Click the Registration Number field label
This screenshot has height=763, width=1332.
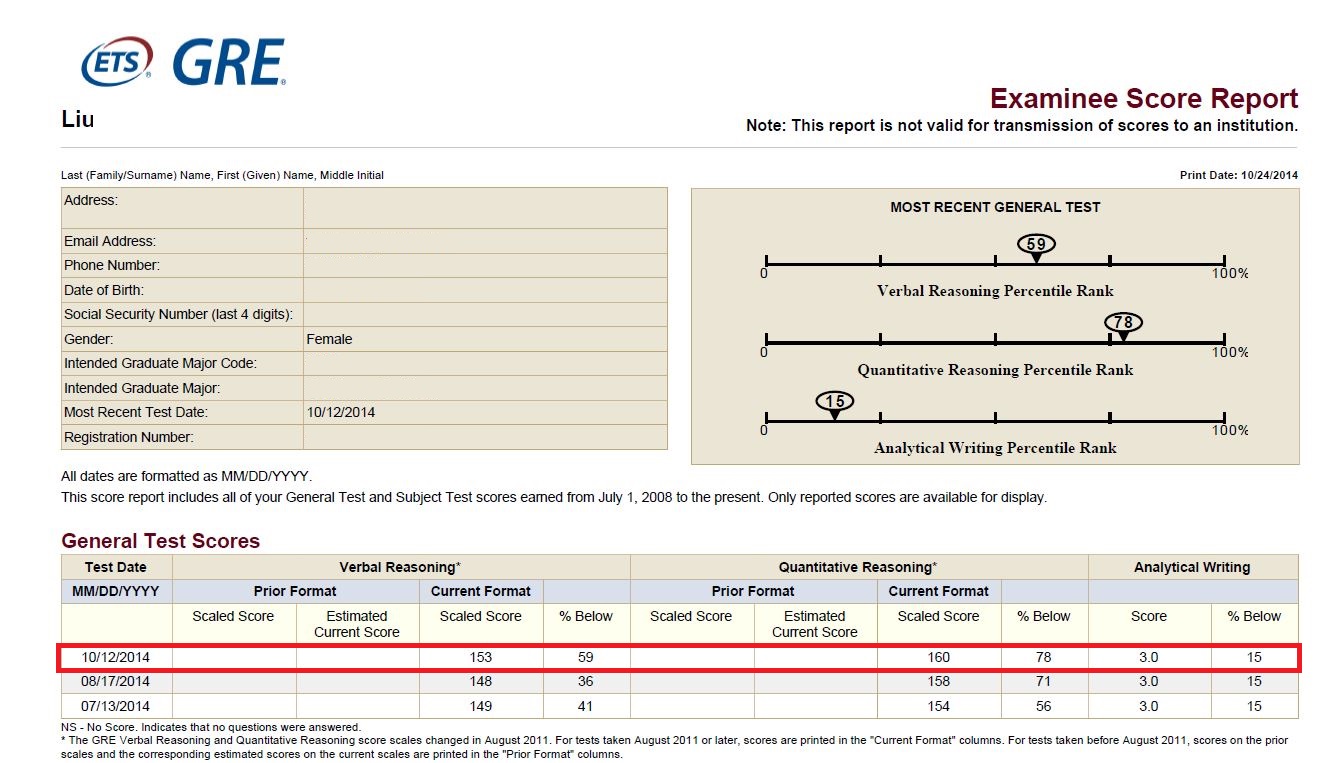tap(129, 437)
